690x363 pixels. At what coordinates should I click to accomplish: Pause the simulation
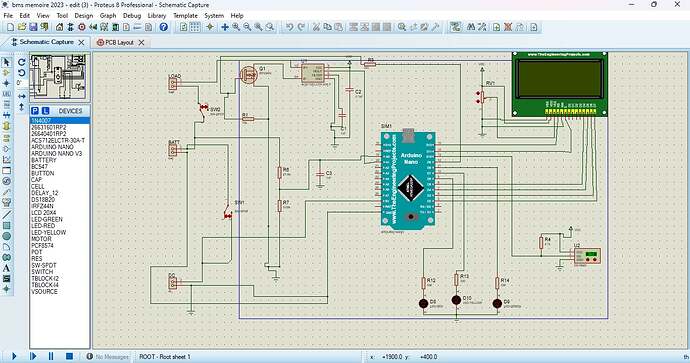[x=51, y=356]
